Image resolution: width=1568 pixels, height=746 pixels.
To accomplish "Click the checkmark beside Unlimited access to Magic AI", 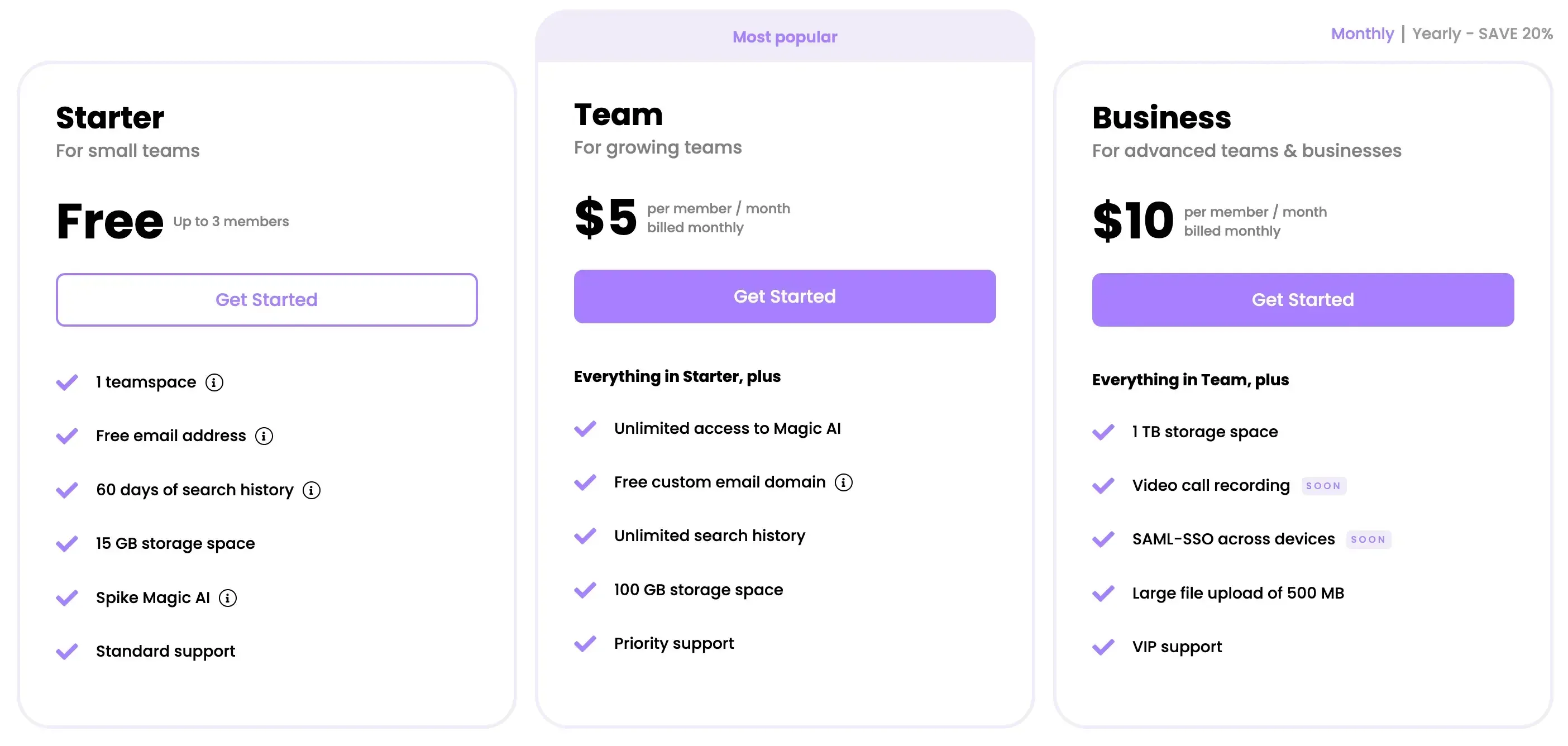I will pyautogui.click(x=586, y=428).
